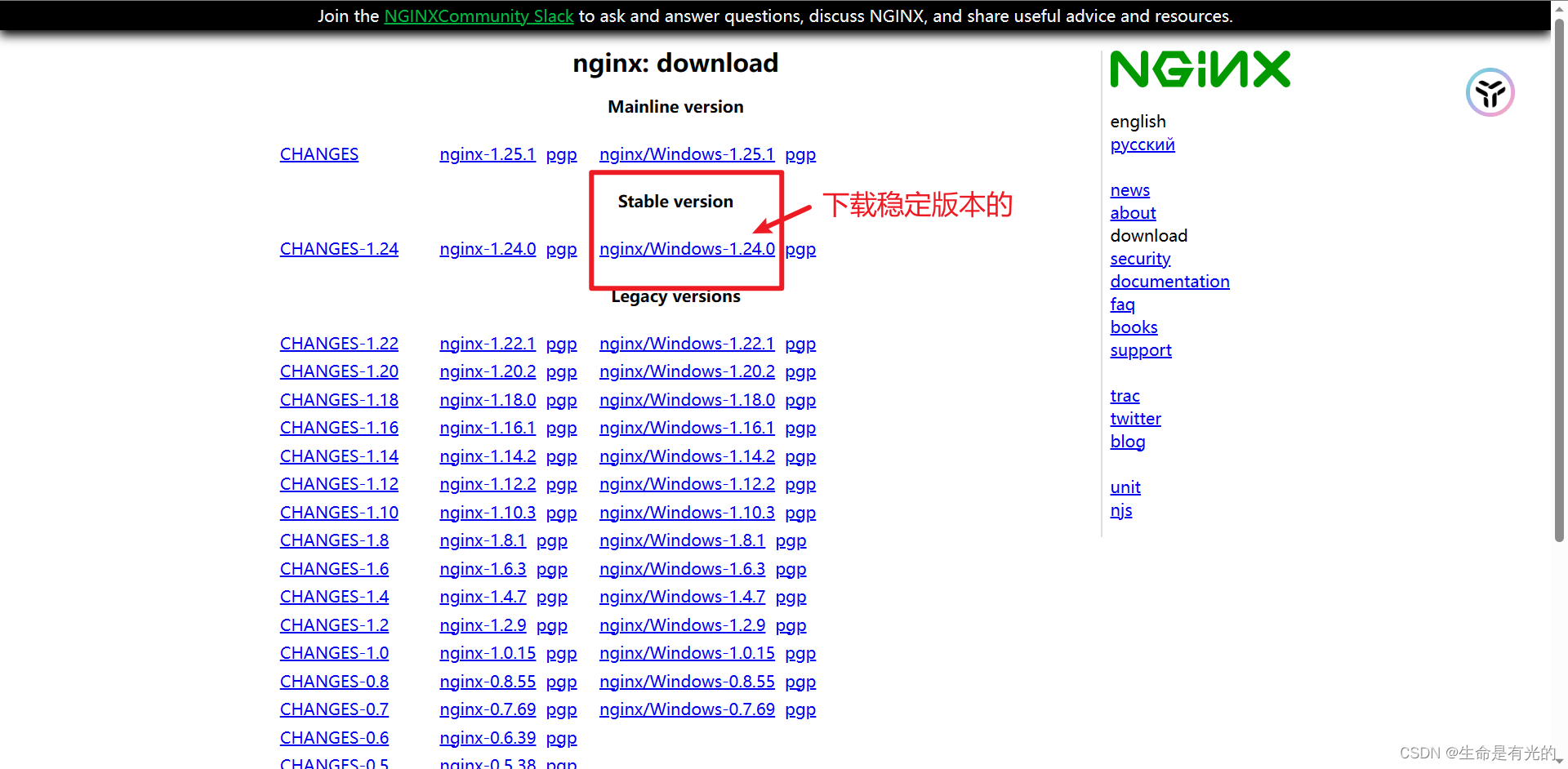Open pgp signature next to nginx-0.6.39
Viewport: 1568px width, 769px height.
[x=561, y=738]
